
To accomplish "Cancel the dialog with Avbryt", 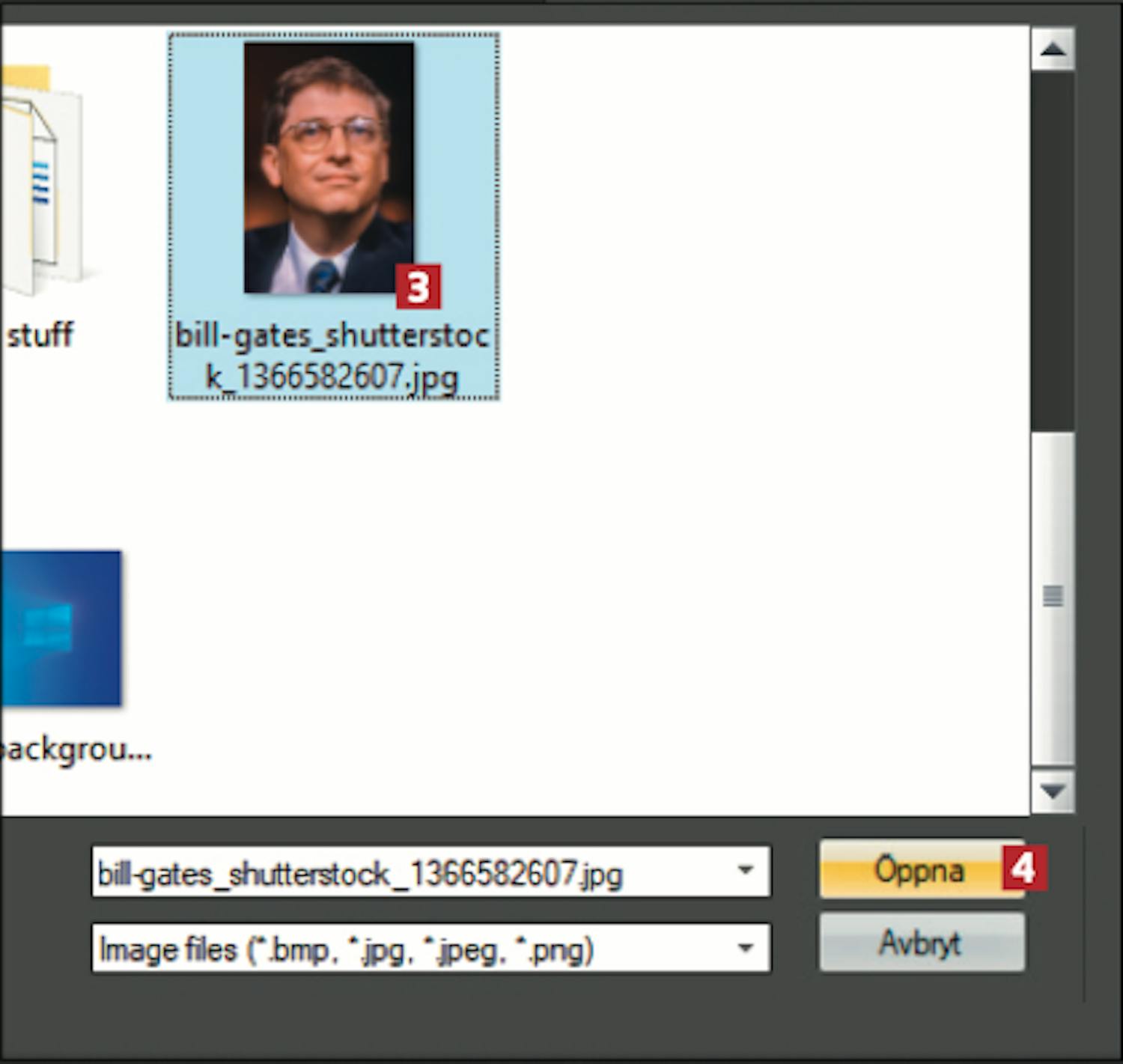I will (922, 943).
